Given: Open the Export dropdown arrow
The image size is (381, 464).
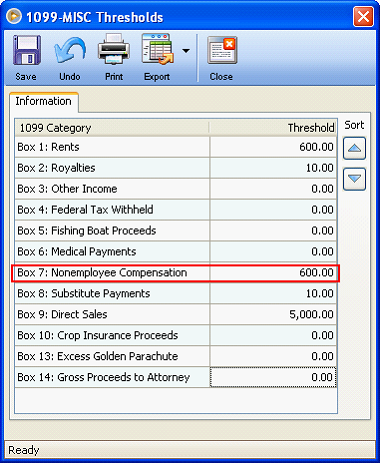Looking at the screenshot, I should coord(186,51).
